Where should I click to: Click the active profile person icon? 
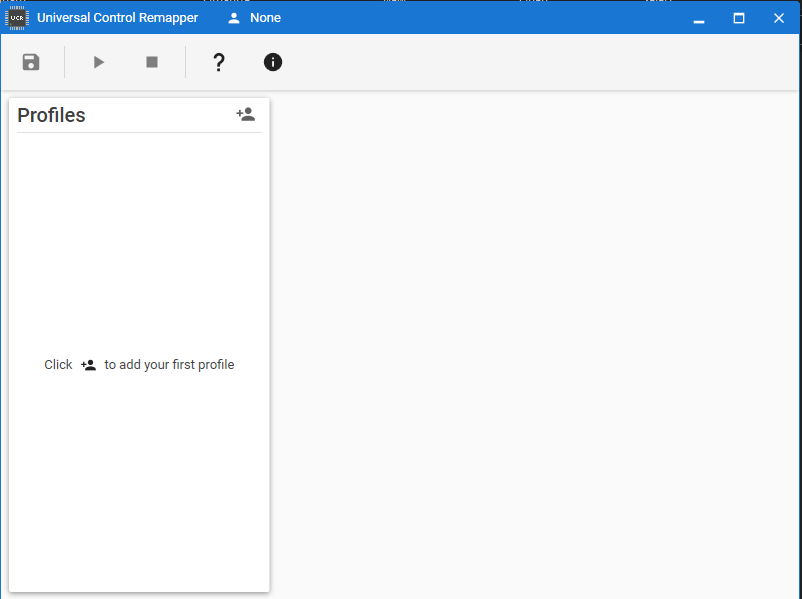234,18
